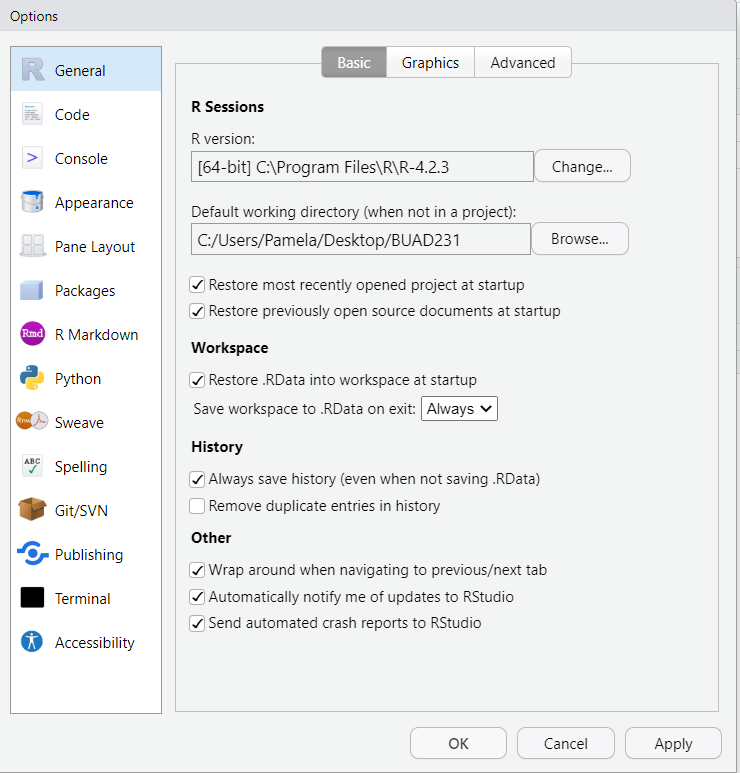Click the OK button

(x=458, y=743)
